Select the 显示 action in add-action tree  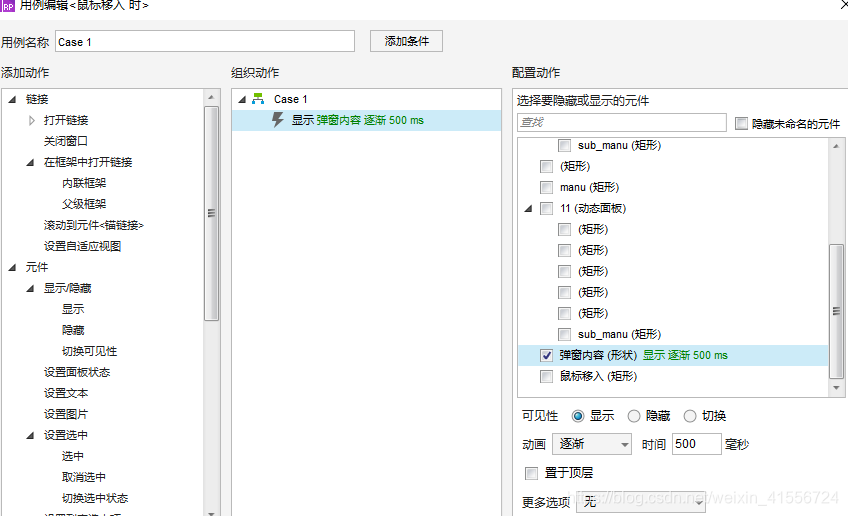click(x=73, y=309)
